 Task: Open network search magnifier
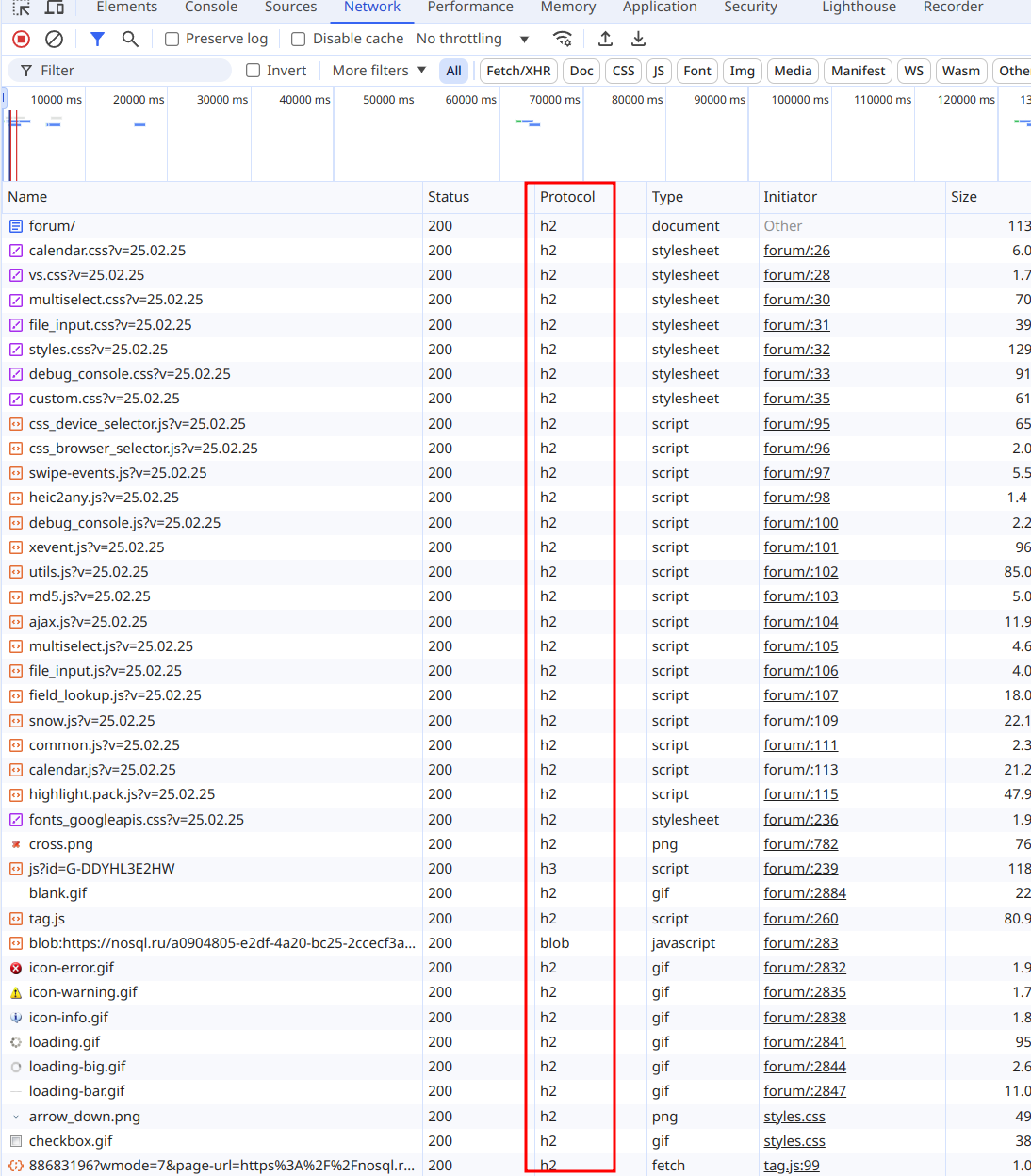pos(130,39)
